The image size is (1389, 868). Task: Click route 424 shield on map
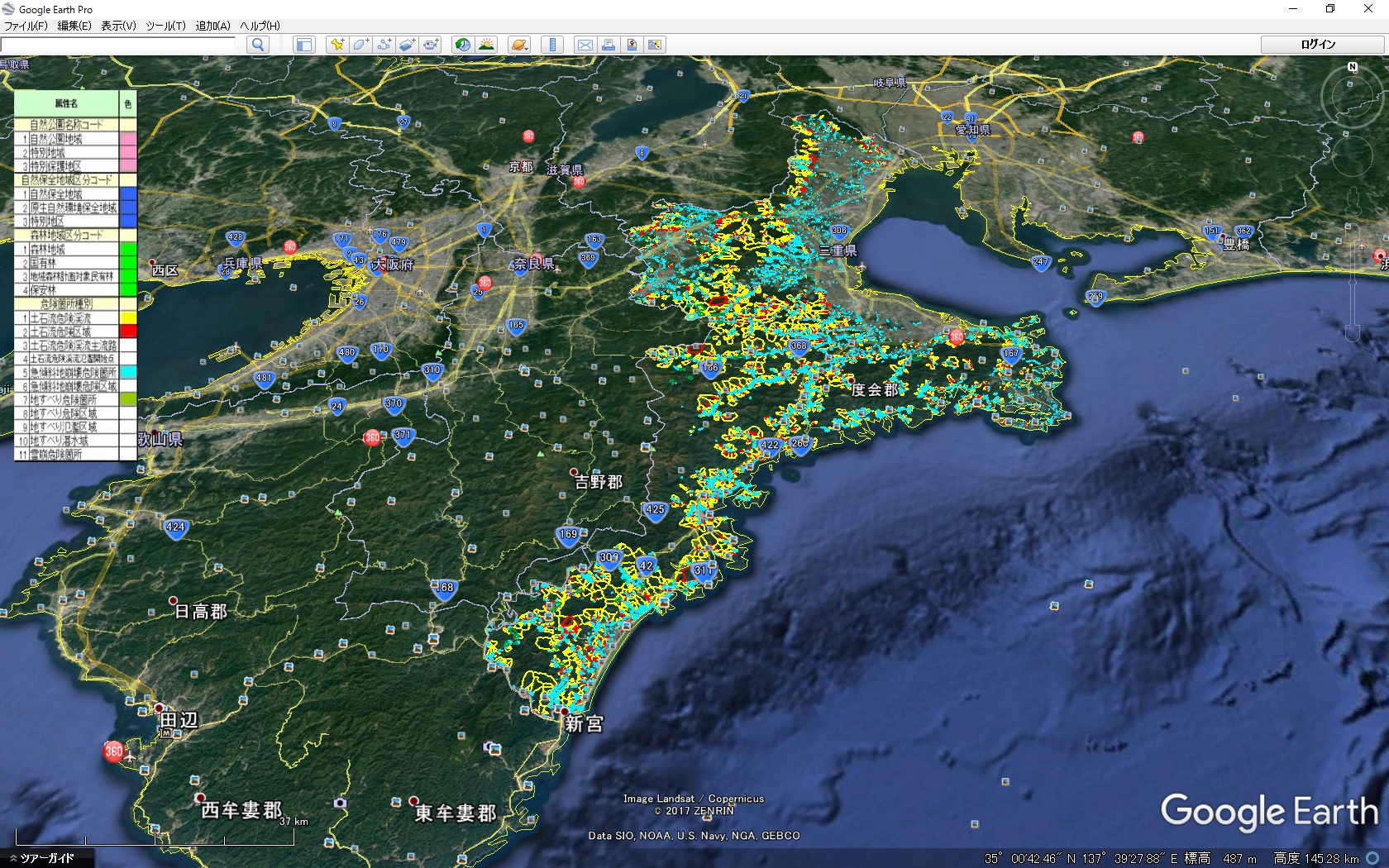click(x=175, y=528)
